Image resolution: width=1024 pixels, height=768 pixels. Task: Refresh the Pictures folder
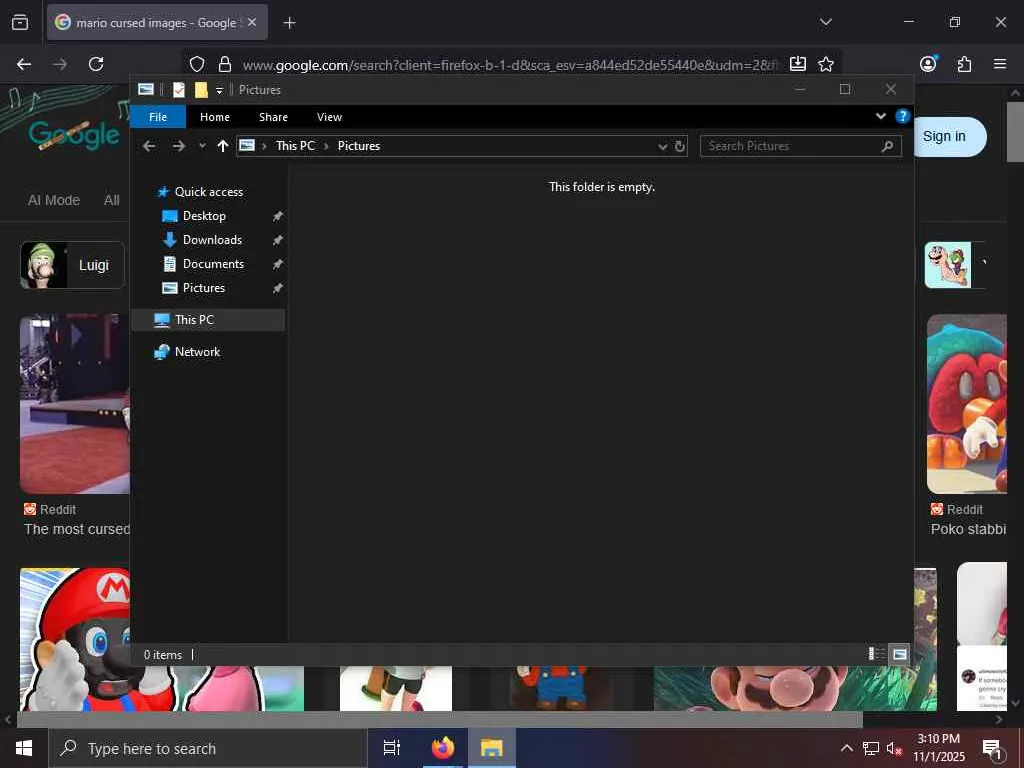pyautogui.click(x=680, y=146)
